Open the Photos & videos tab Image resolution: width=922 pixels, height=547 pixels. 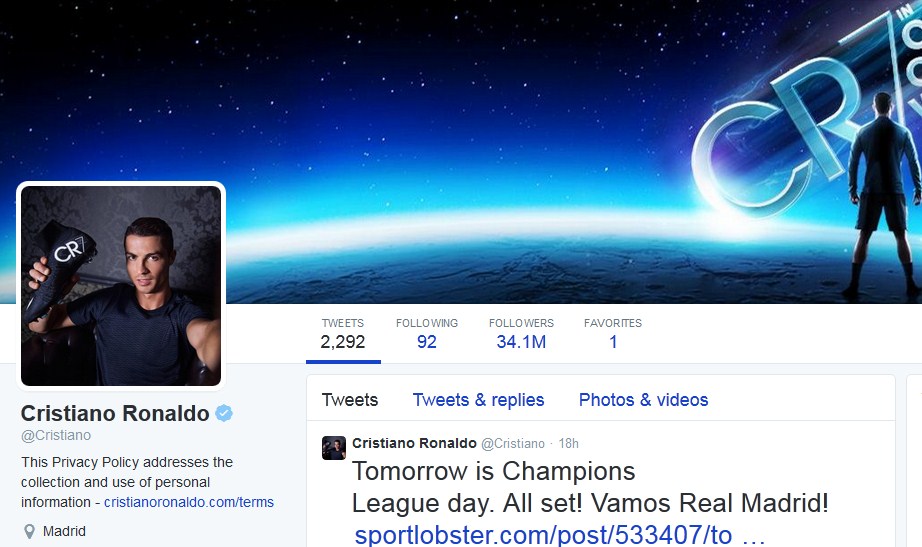tap(643, 400)
